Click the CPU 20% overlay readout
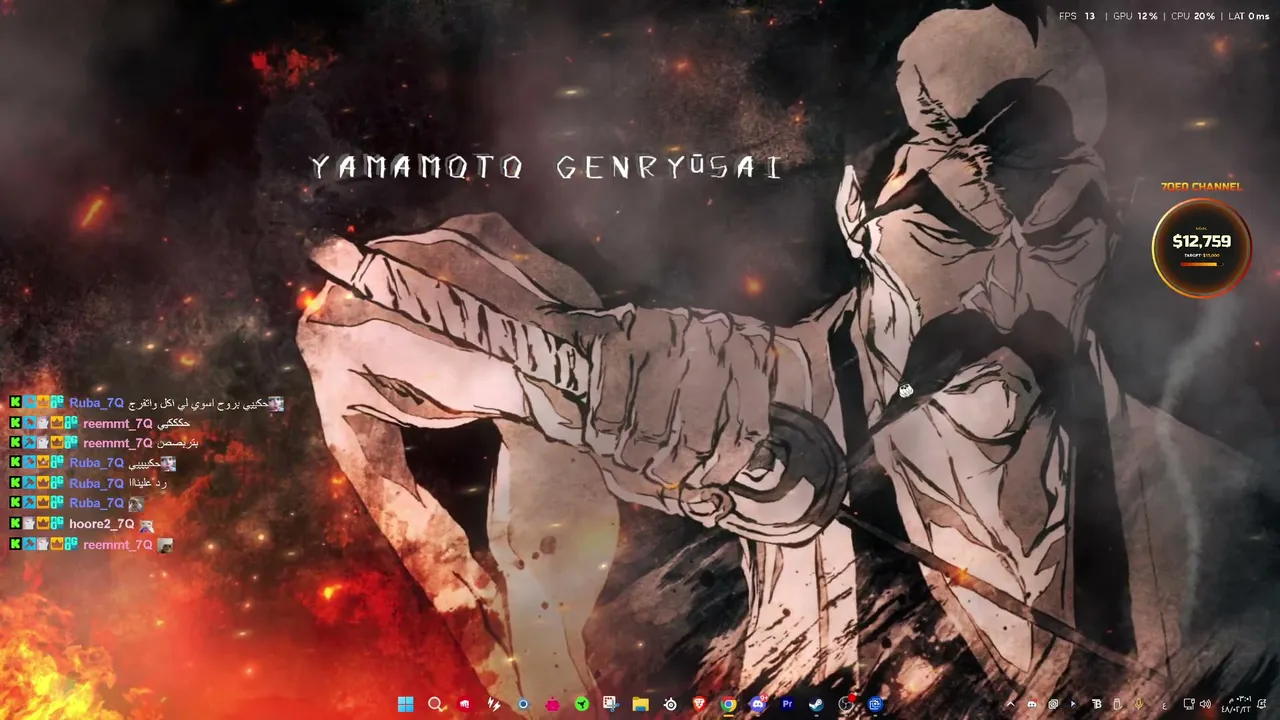The height and width of the screenshot is (720, 1280). tap(1191, 16)
